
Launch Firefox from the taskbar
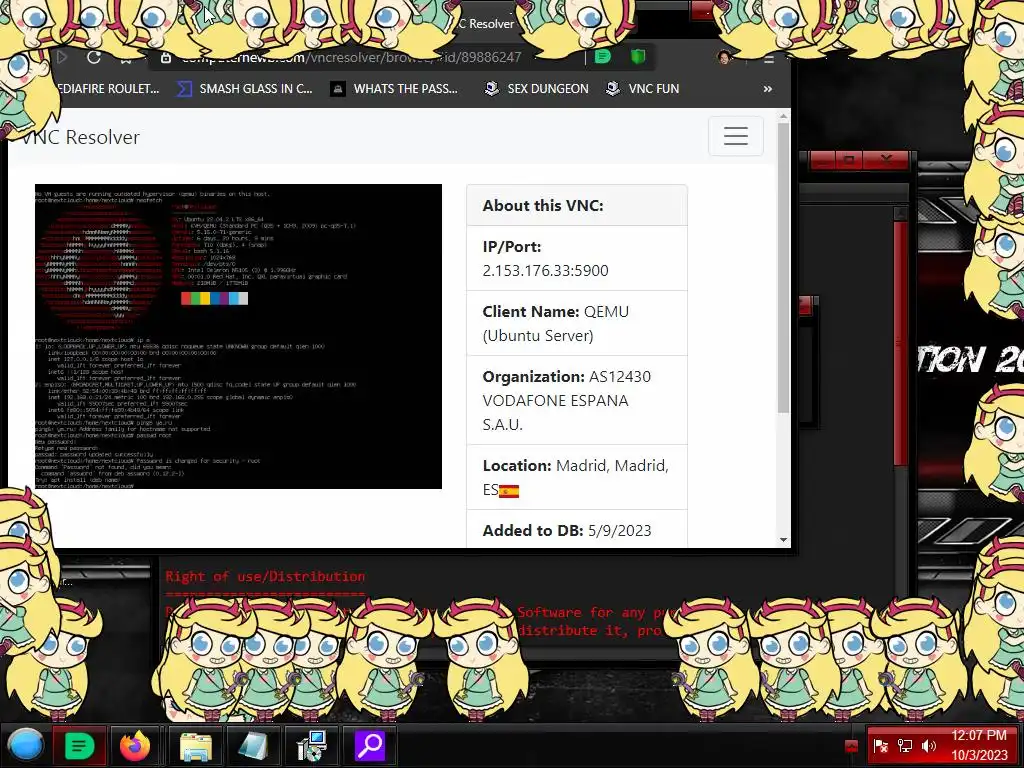coord(135,745)
